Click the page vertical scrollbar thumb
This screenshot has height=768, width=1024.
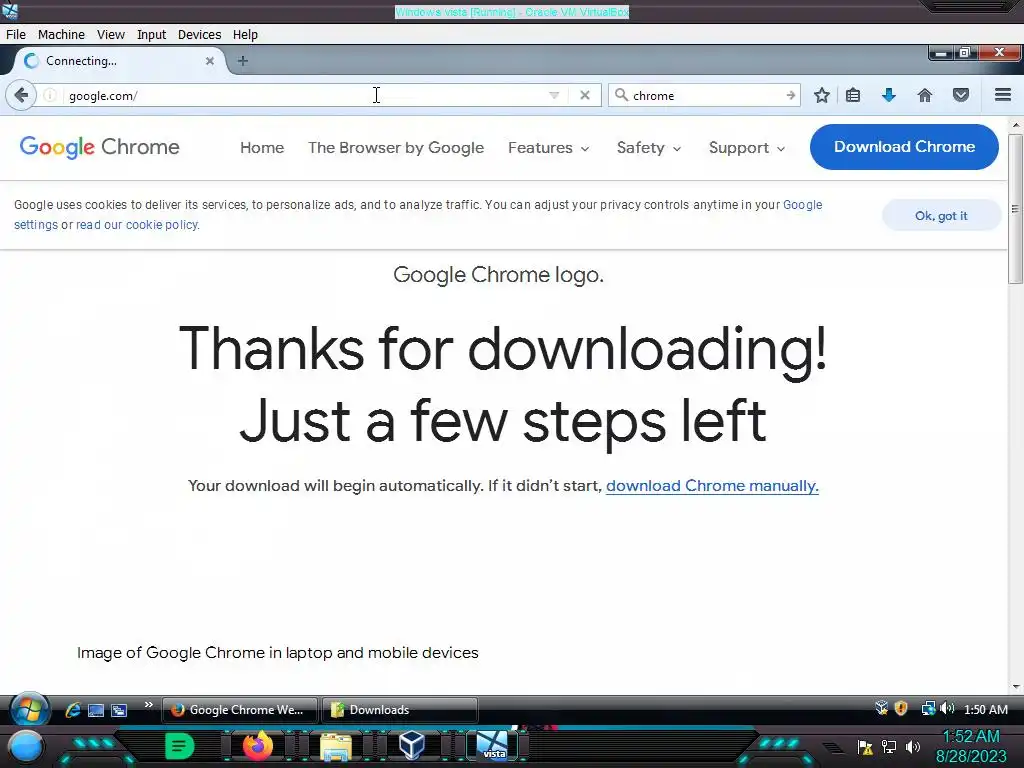click(1015, 209)
